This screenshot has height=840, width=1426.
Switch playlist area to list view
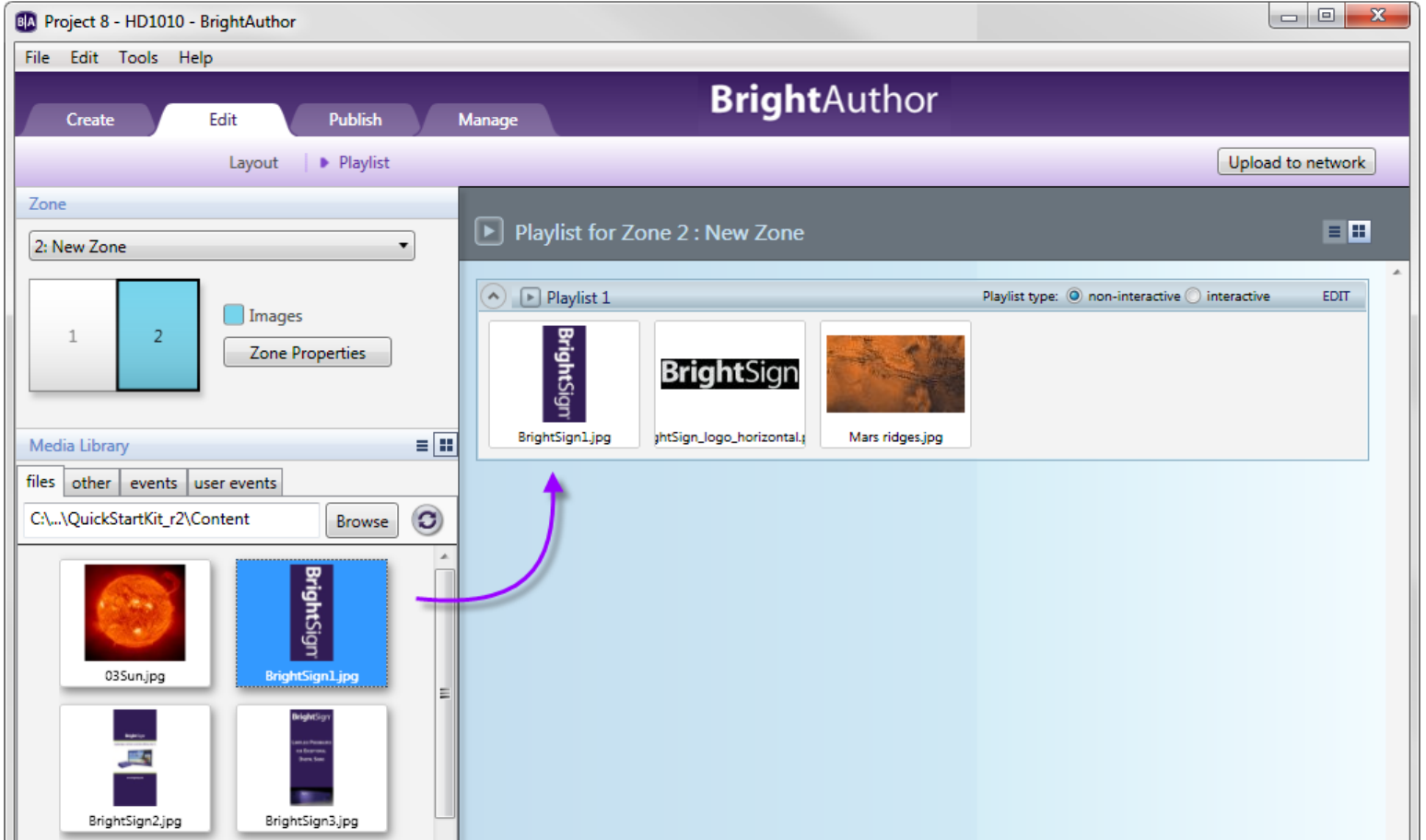click(1334, 232)
